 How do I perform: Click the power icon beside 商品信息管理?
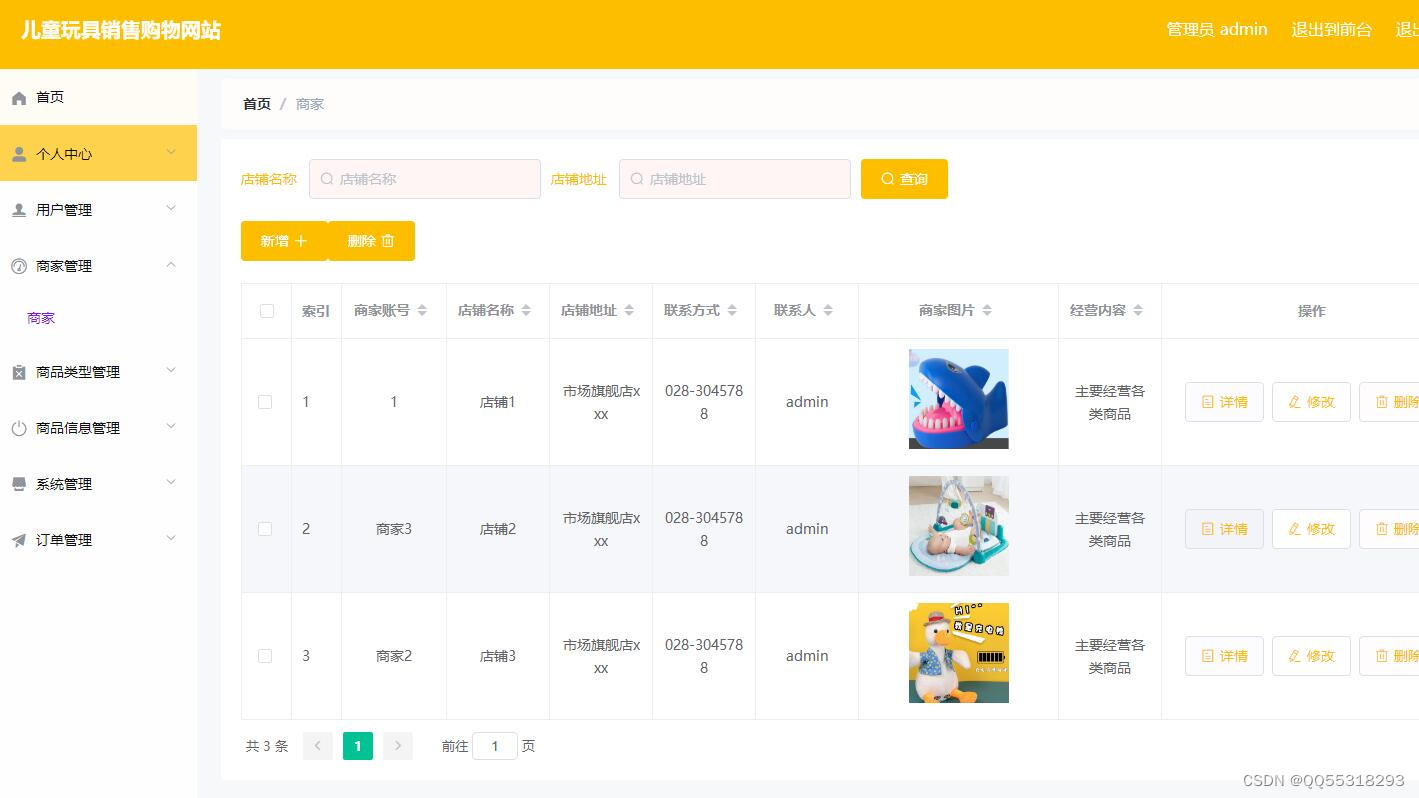click(x=19, y=428)
